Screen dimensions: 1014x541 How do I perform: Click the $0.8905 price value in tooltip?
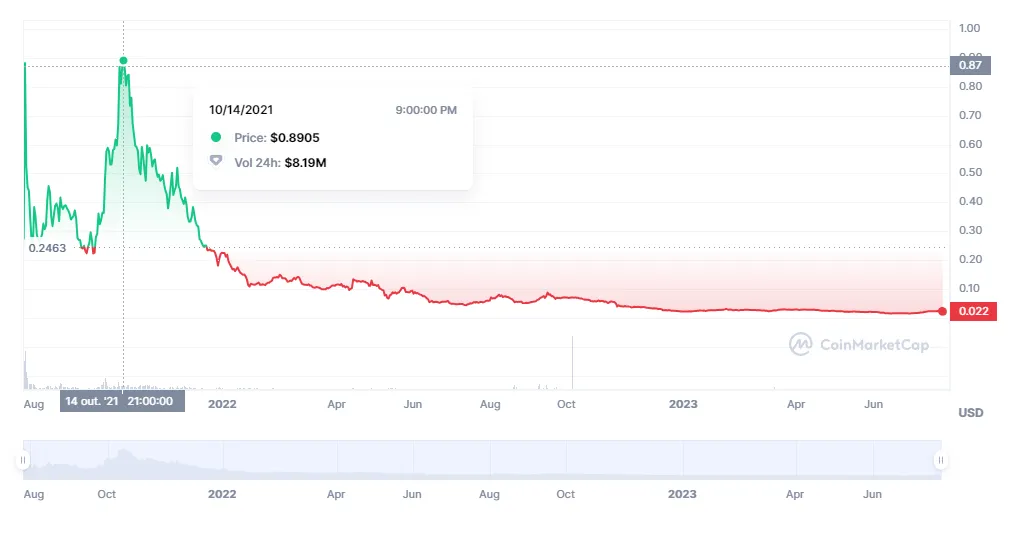click(x=295, y=138)
